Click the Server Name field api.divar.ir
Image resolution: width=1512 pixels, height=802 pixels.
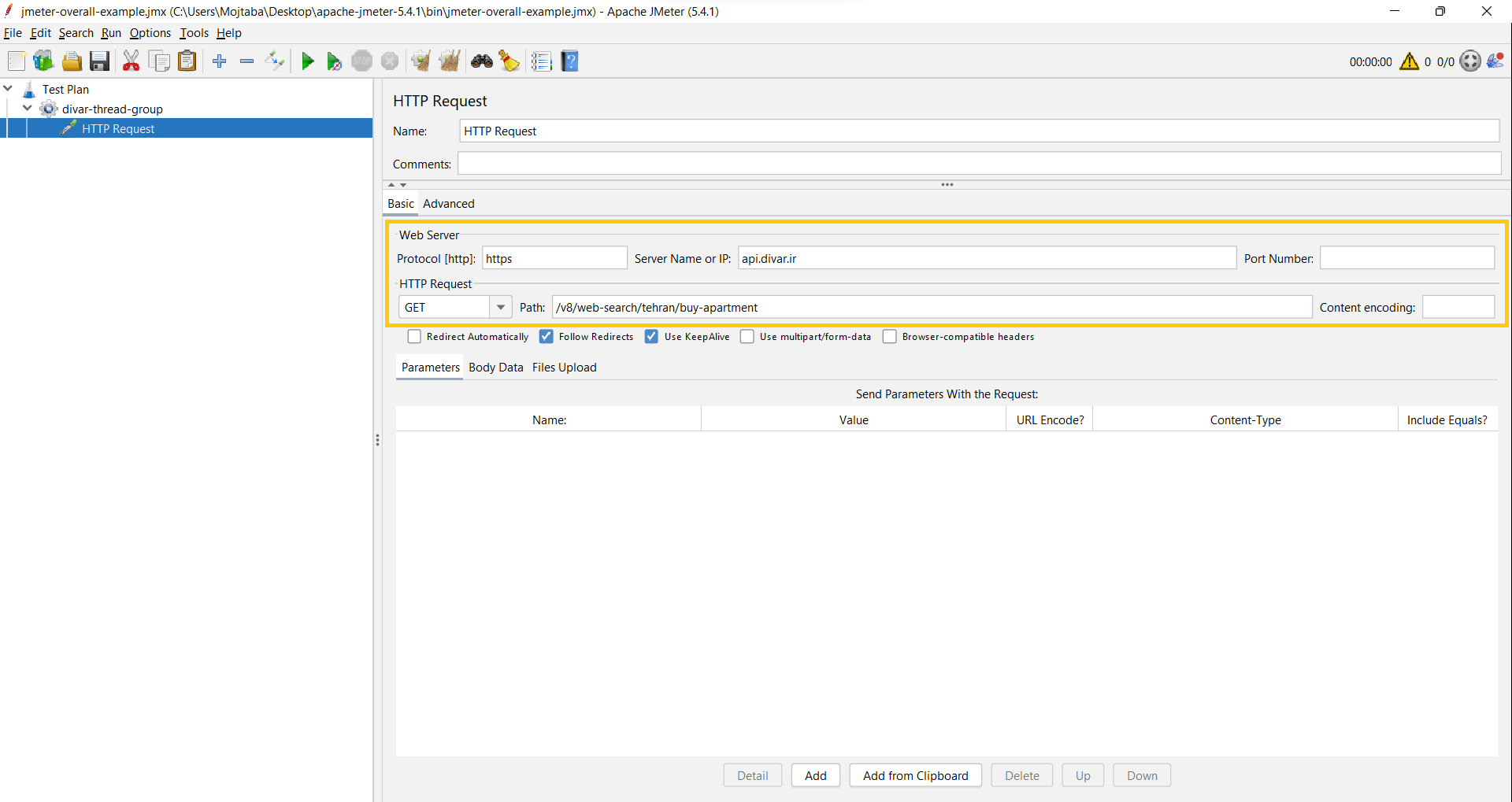tap(987, 258)
